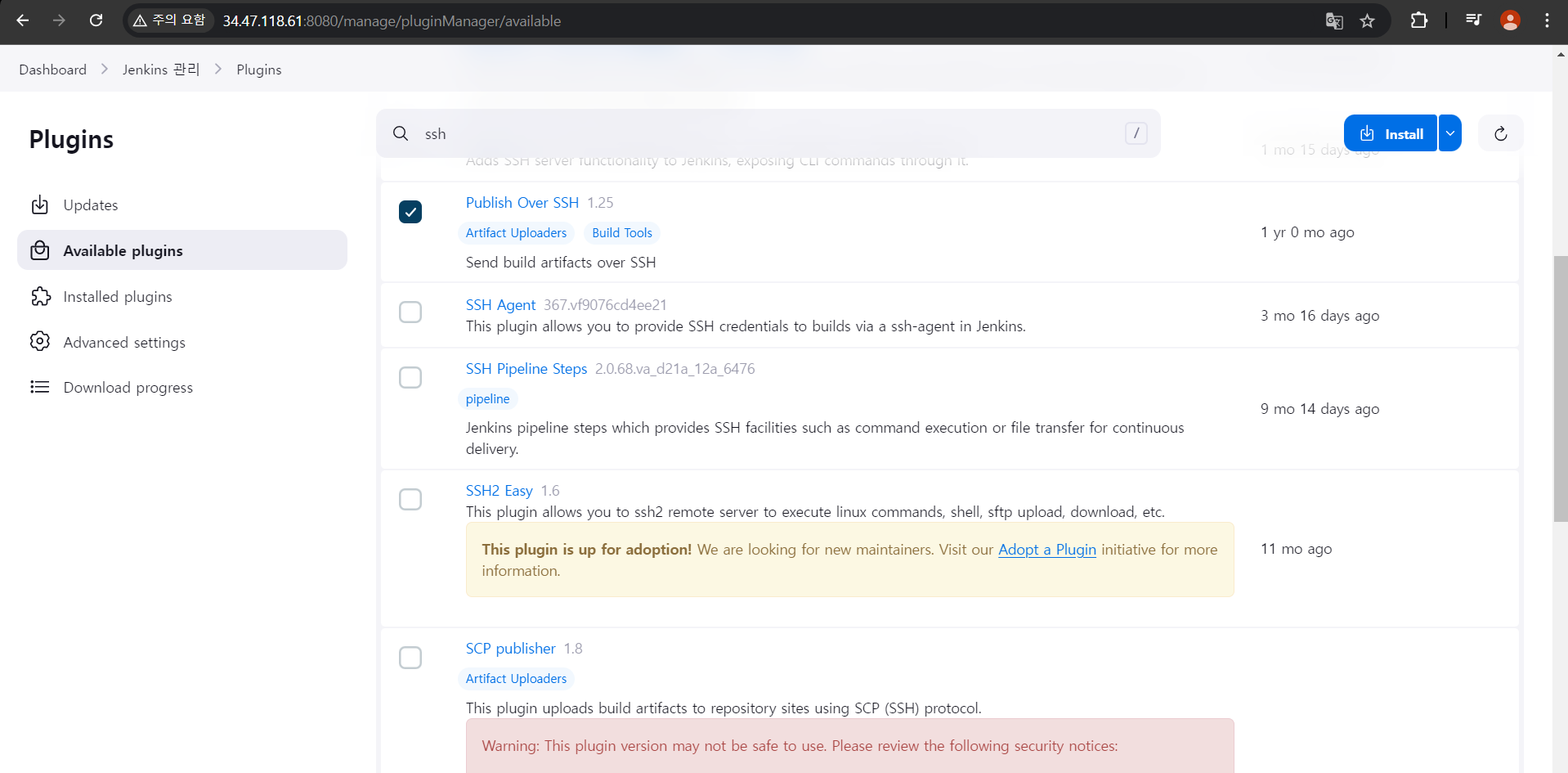Viewport: 1568px width, 773px height.
Task: Click the browser back arrow
Action: (23, 20)
